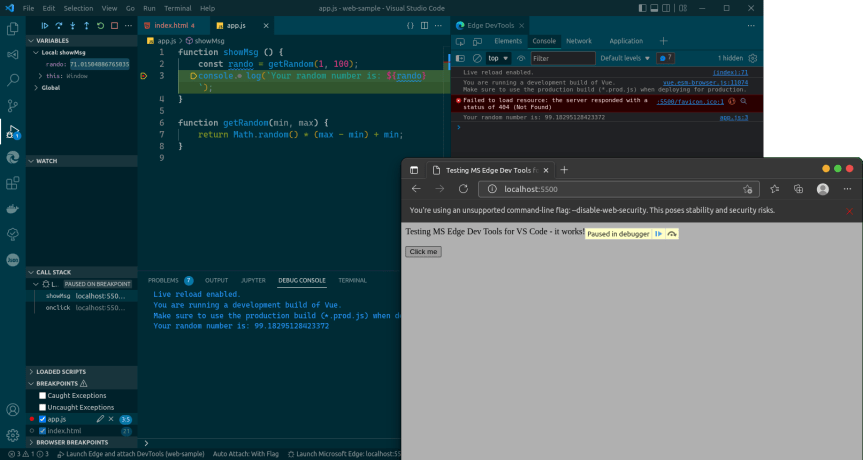The width and height of the screenshot is (863, 460).
Task: Open the 'top' context dropdown
Action: coord(498,58)
